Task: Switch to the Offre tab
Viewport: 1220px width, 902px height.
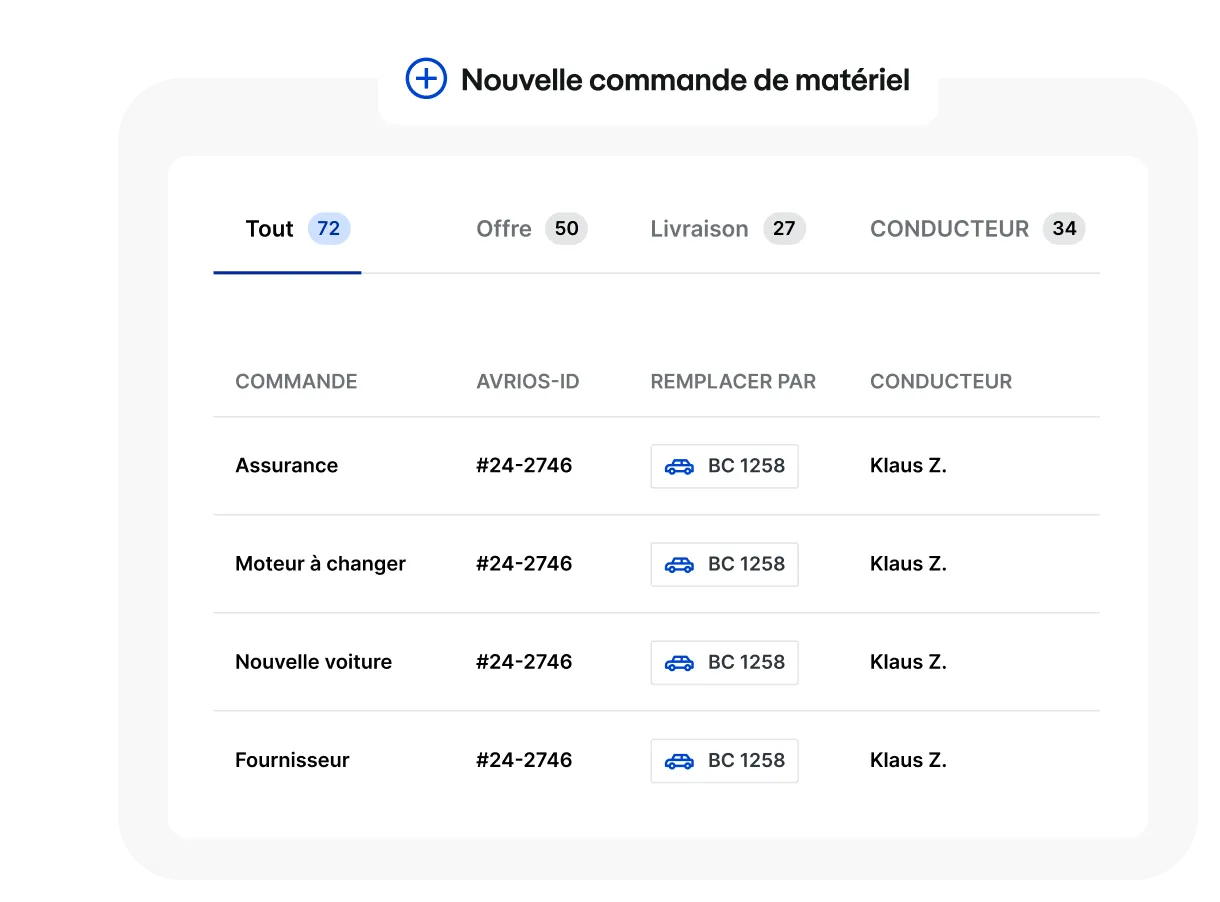Action: 532,229
